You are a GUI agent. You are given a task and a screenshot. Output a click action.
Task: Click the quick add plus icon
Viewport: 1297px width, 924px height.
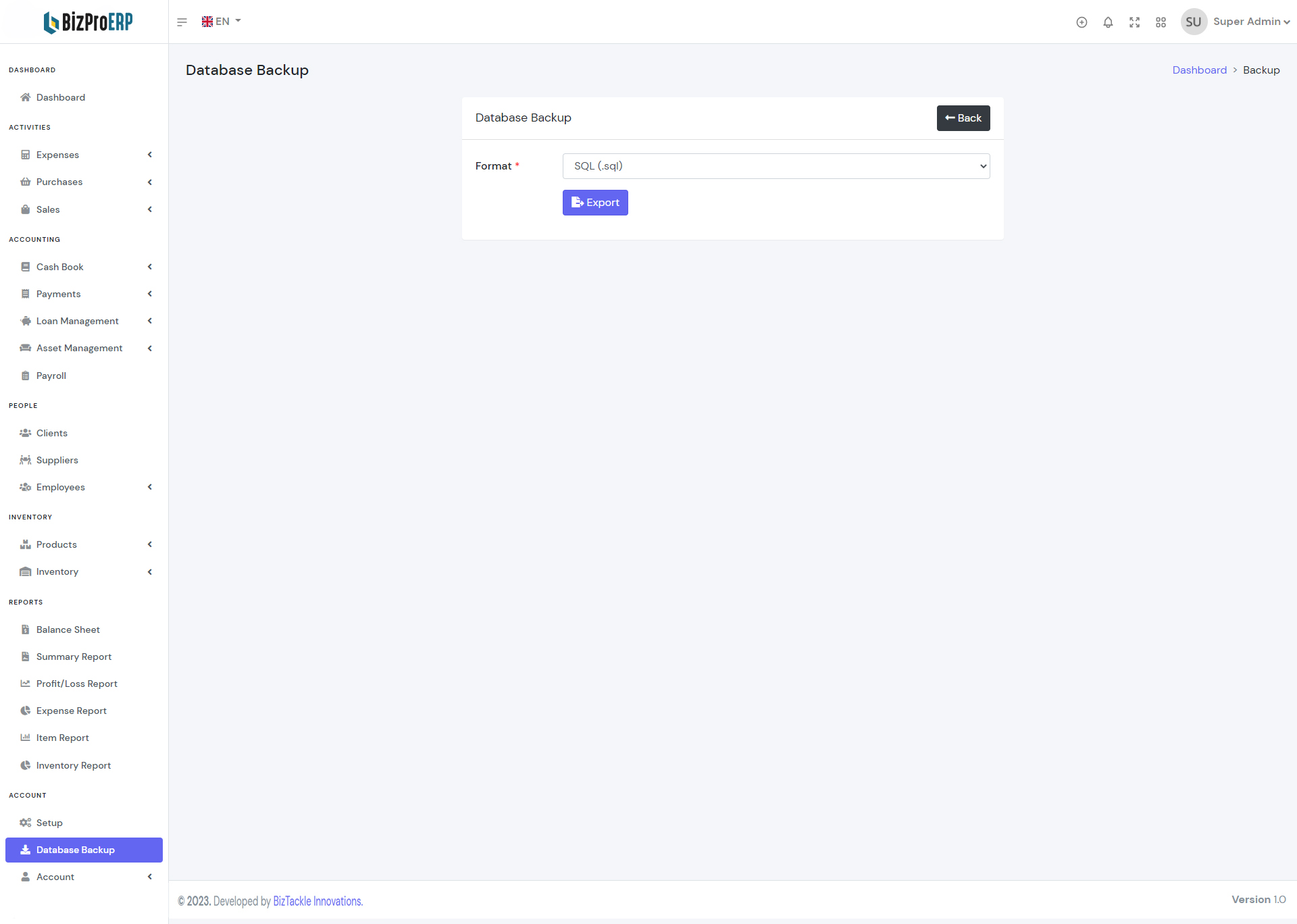coord(1082,22)
